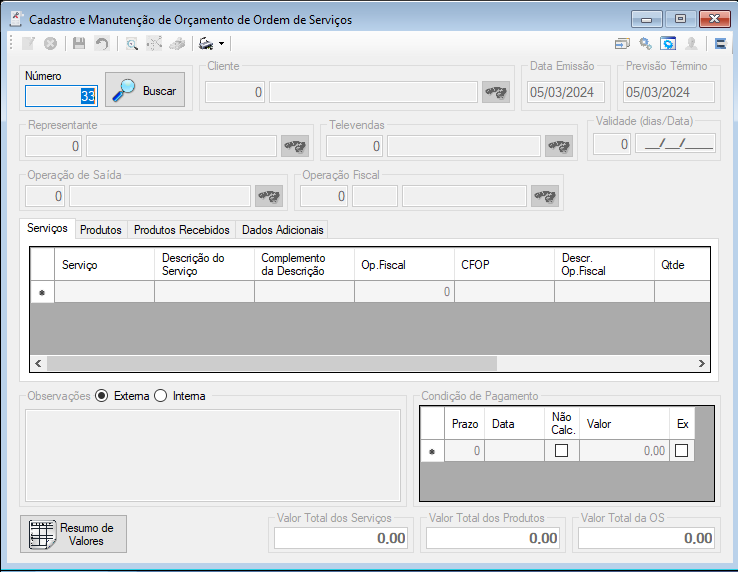738x572 pixels.
Task: Click the Buscar button
Action: pos(145,89)
